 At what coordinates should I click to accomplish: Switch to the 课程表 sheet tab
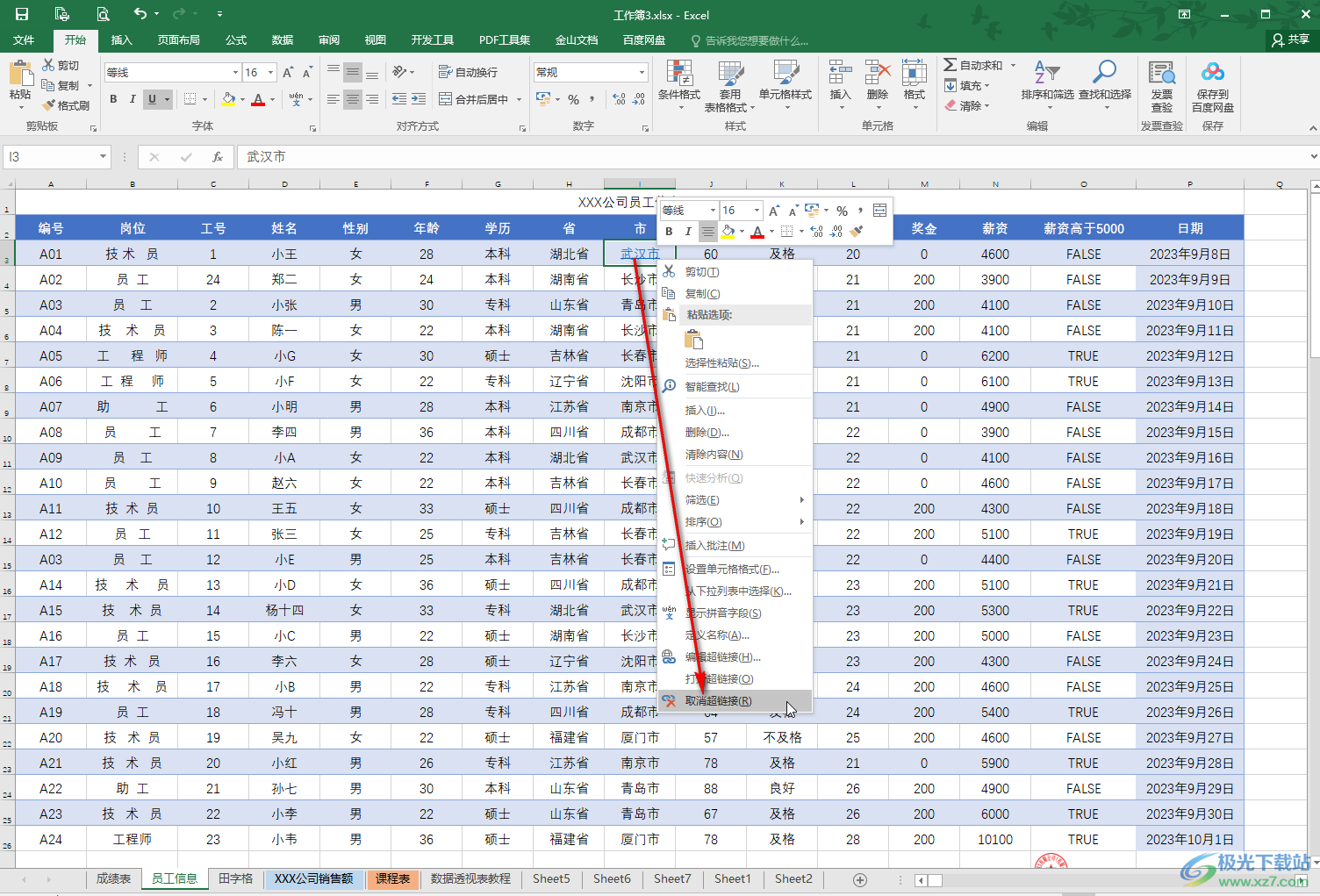[392, 878]
